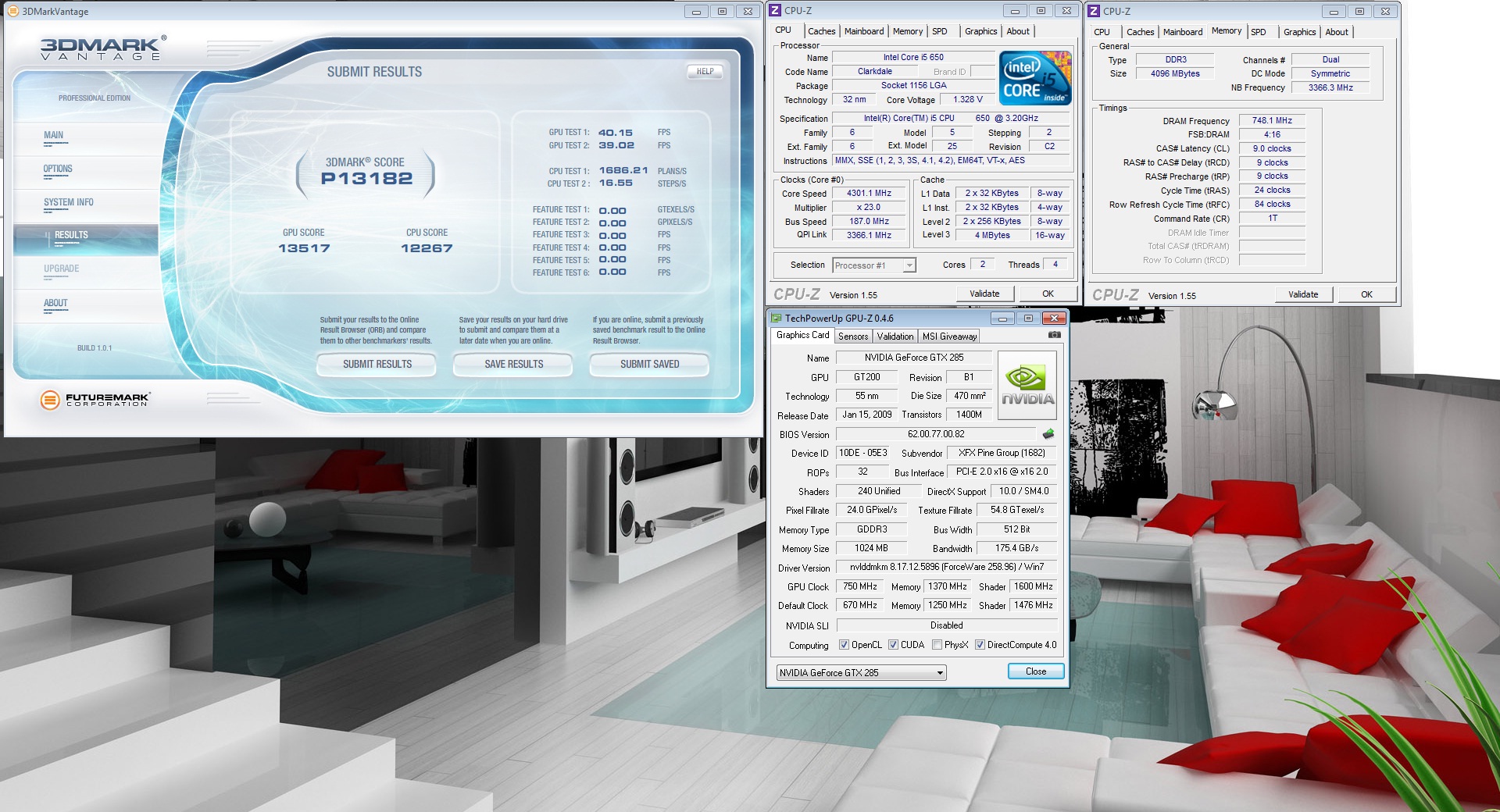Click the CPU SCORE value 12267
This screenshot has height=812, width=1500.
click(x=427, y=248)
